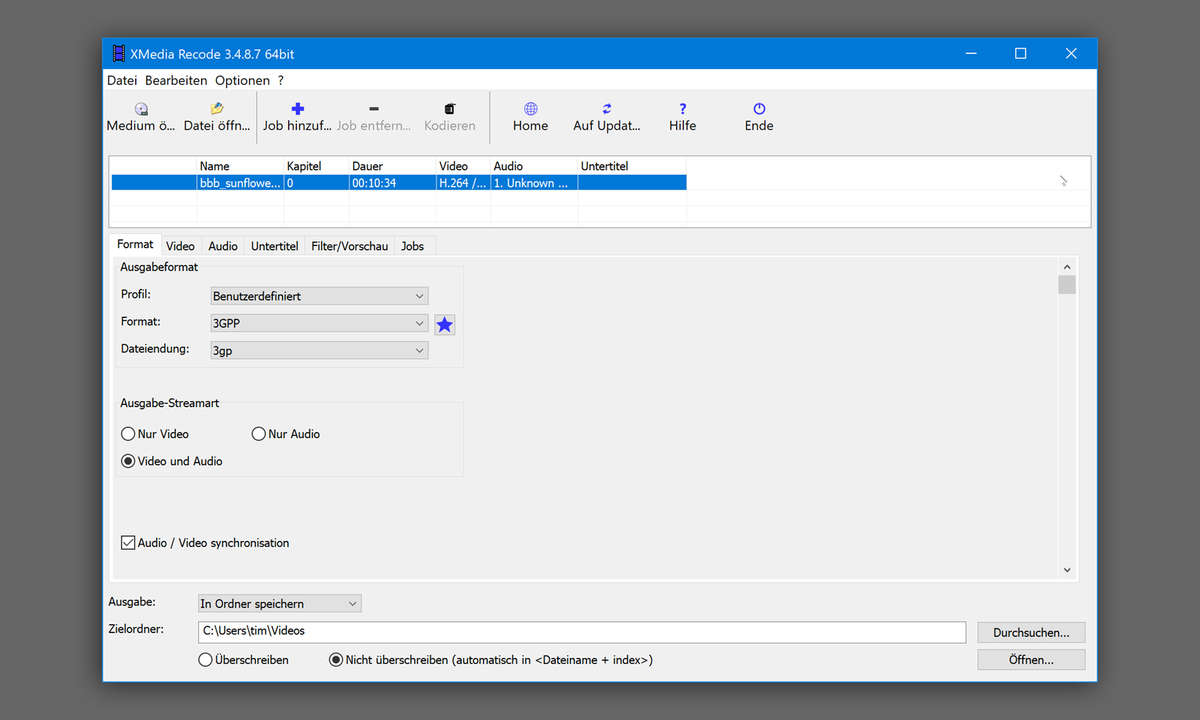1200x720 pixels.
Task: Select Nur Audio radio button
Action: 259,434
